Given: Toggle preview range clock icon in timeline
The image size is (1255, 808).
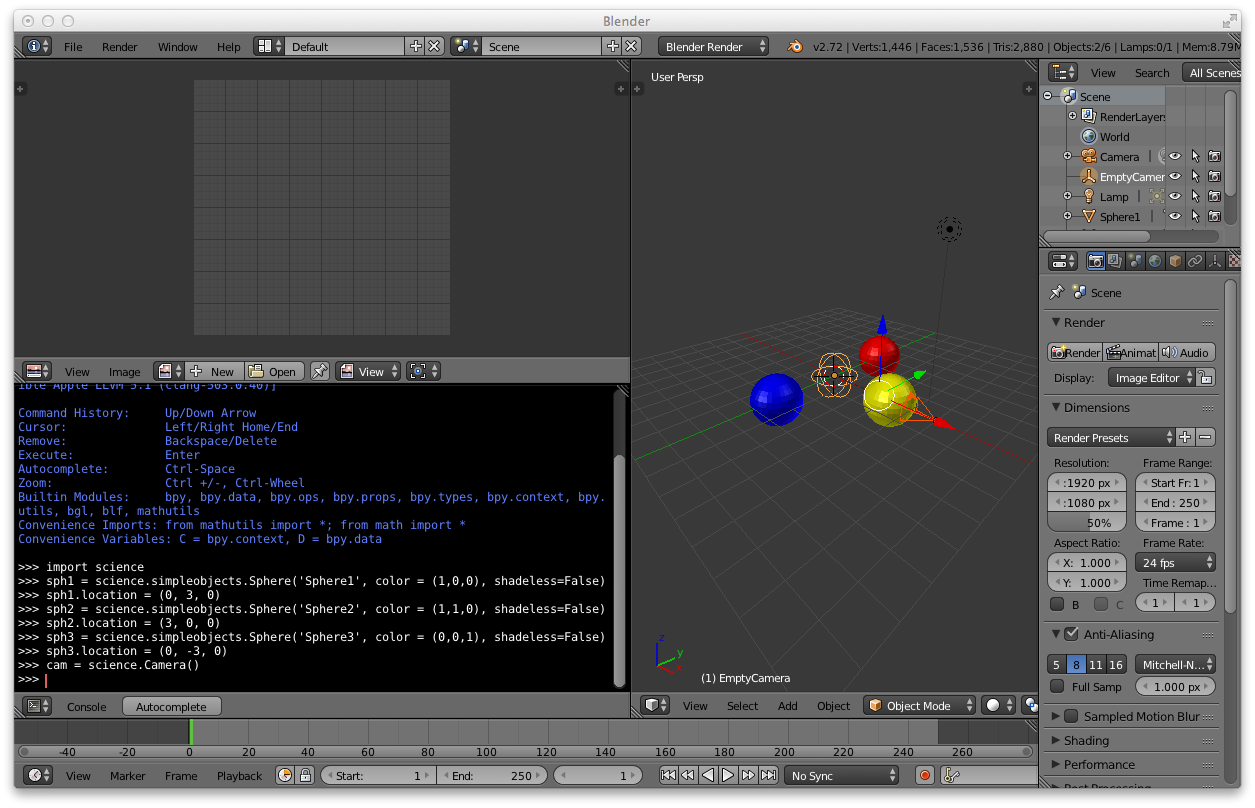Looking at the screenshot, I should [285, 775].
